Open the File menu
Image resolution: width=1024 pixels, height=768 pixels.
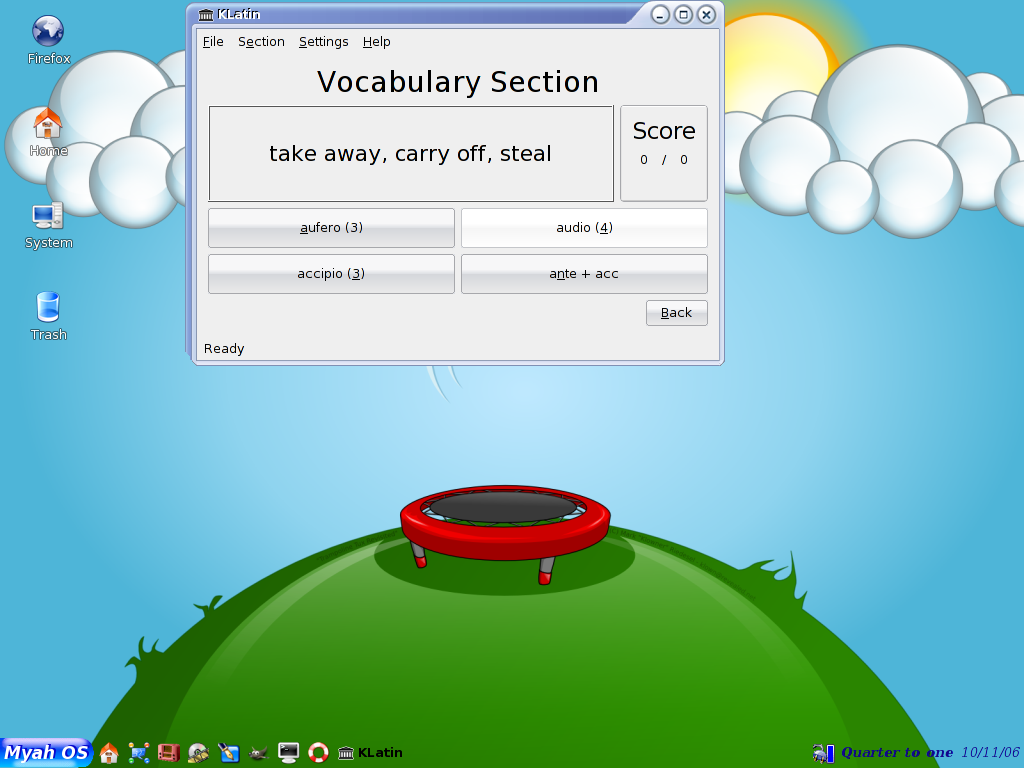coord(213,42)
